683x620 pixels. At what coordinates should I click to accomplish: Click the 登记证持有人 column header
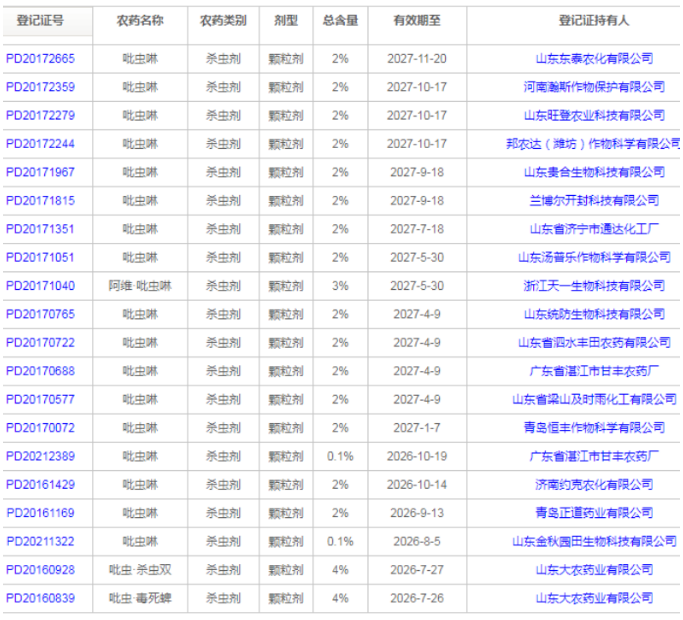click(x=594, y=20)
